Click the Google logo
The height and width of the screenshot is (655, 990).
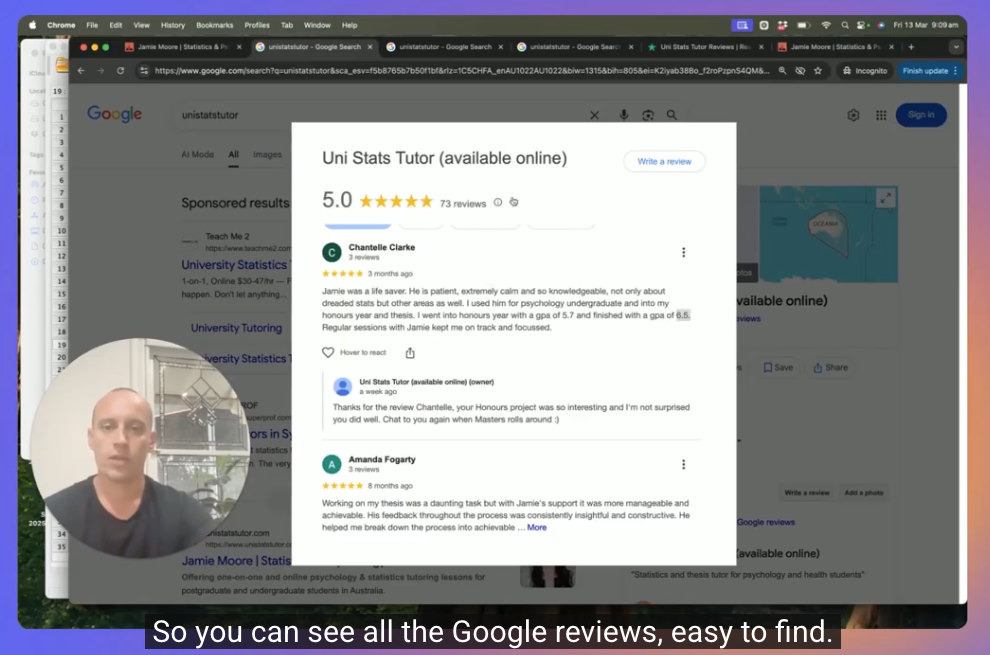(114, 114)
